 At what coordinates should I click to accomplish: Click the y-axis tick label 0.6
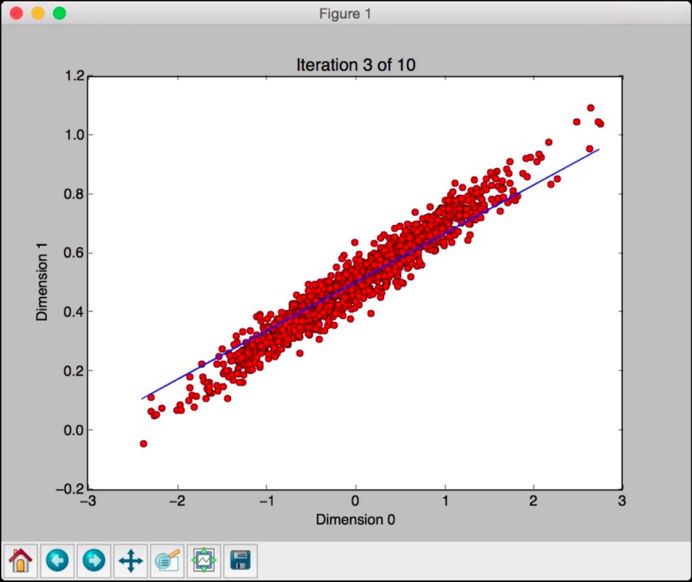click(x=75, y=253)
